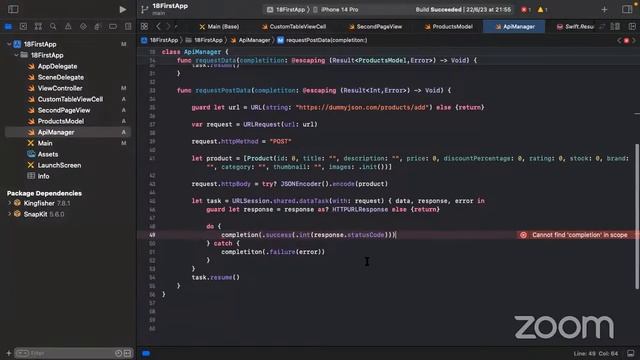The height and width of the screenshot is (360, 640).
Task: Choose the 18FirstApp scheme selector
Action: 286,9
